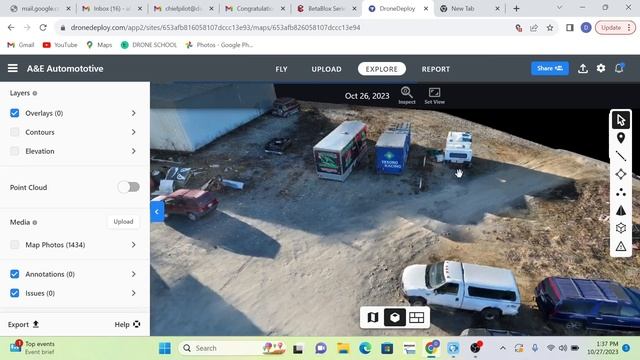Select the volume cone measurement tool
640x360 pixels.
[620, 210]
